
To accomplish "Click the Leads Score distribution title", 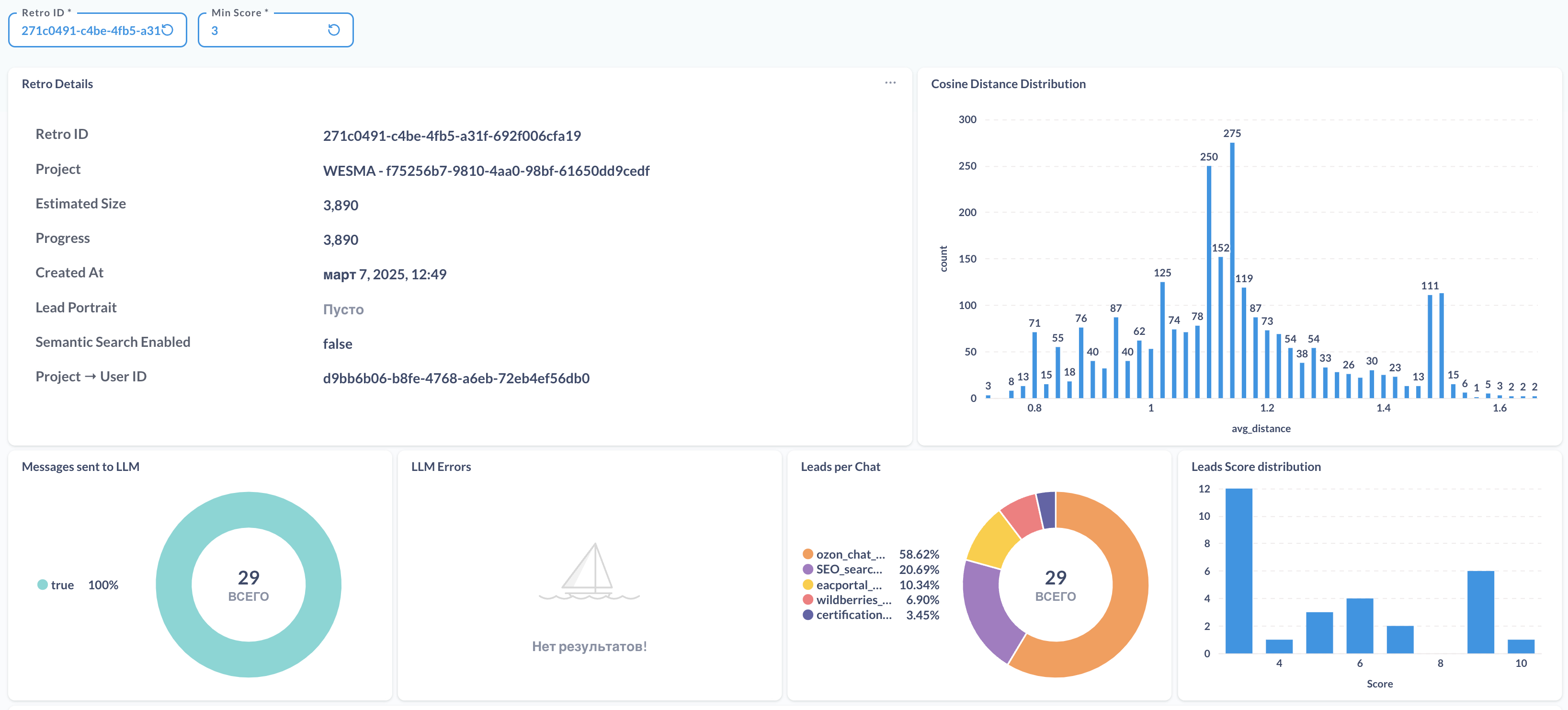I will (x=1255, y=467).
